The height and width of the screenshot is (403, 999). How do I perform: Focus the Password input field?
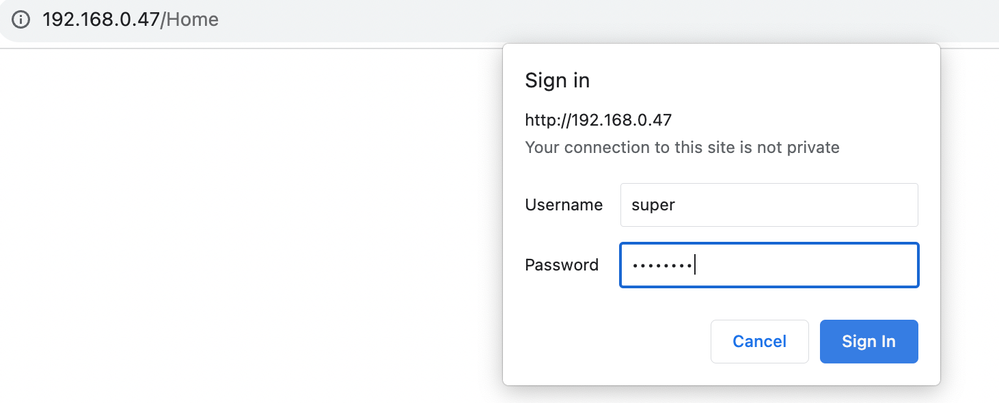pyautogui.click(x=800, y=265)
